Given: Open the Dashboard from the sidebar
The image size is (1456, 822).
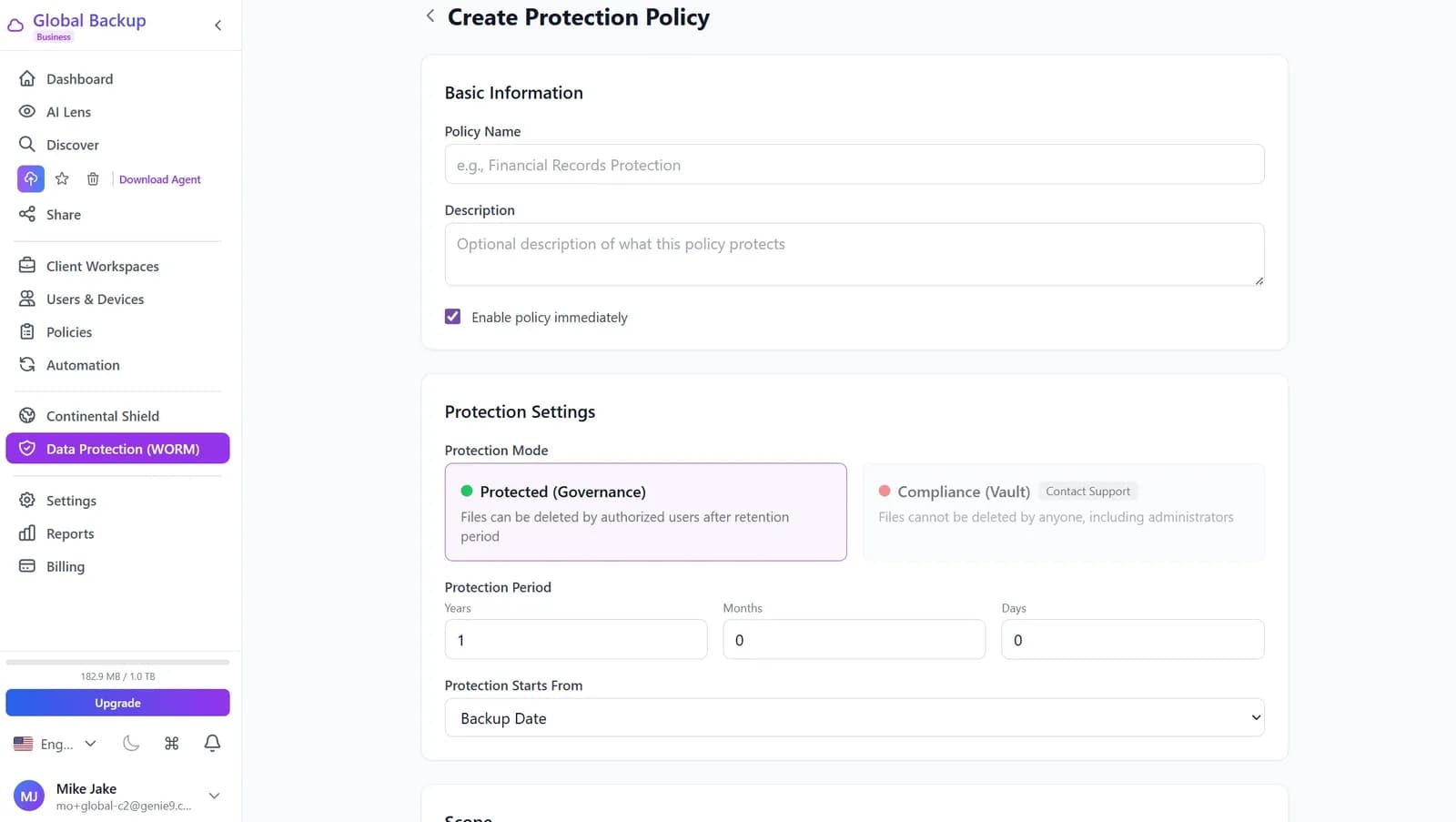Looking at the screenshot, I should coord(80,78).
